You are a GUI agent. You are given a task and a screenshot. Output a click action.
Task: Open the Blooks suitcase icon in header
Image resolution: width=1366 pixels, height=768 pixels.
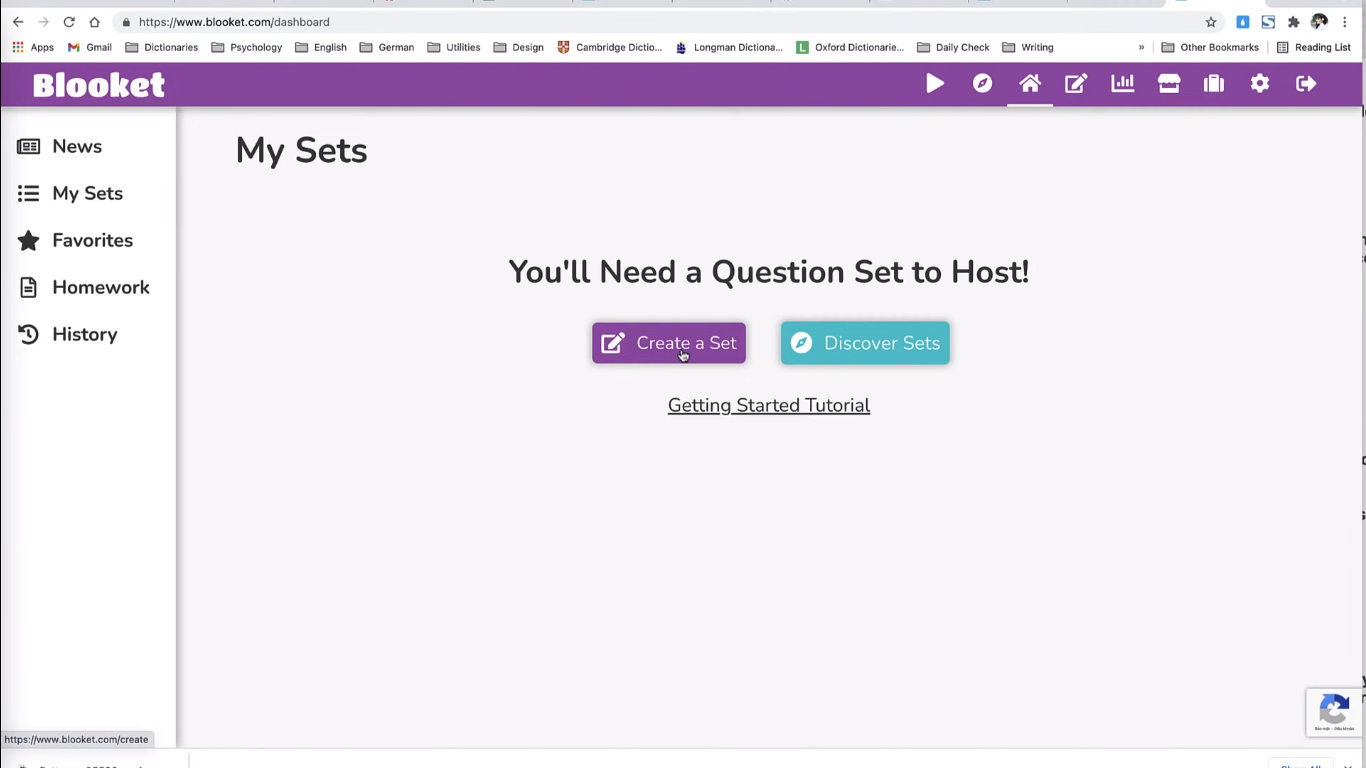click(1214, 84)
